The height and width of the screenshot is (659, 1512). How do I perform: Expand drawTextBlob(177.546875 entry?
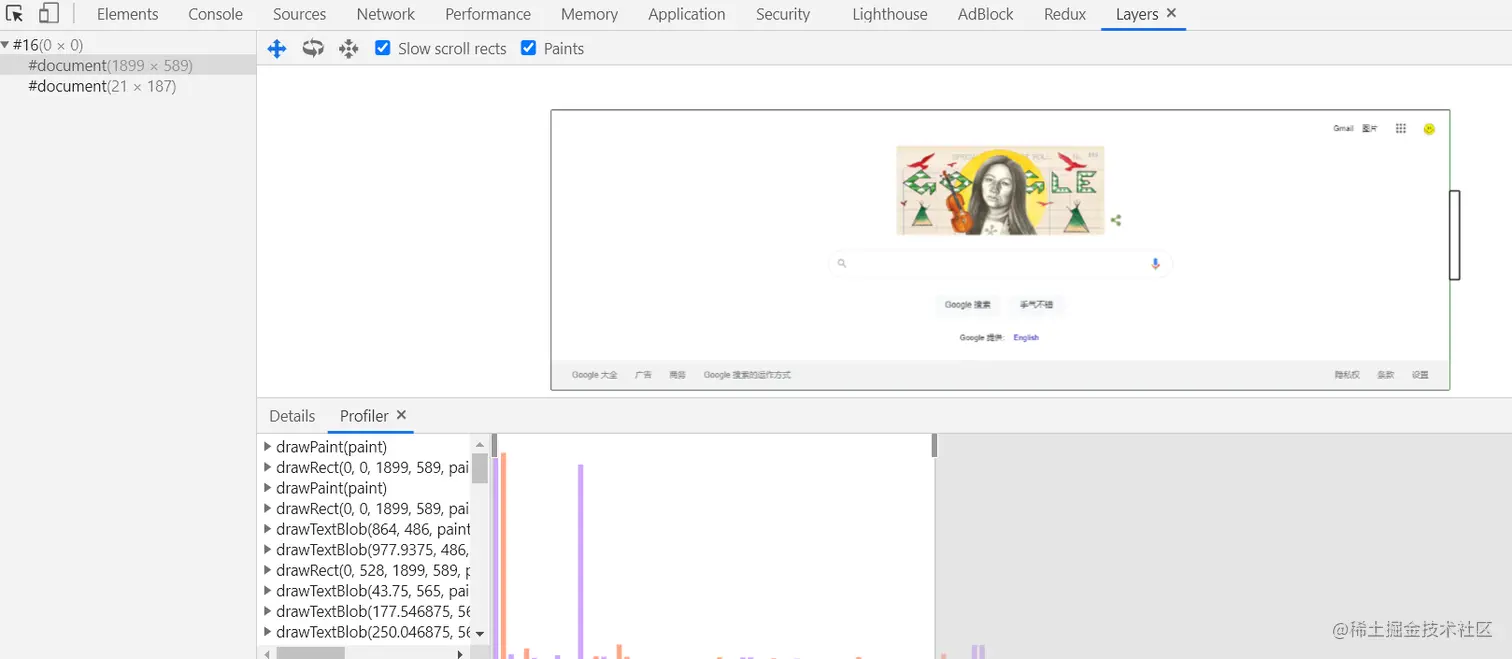pyautogui.click(x=267, y=611)
